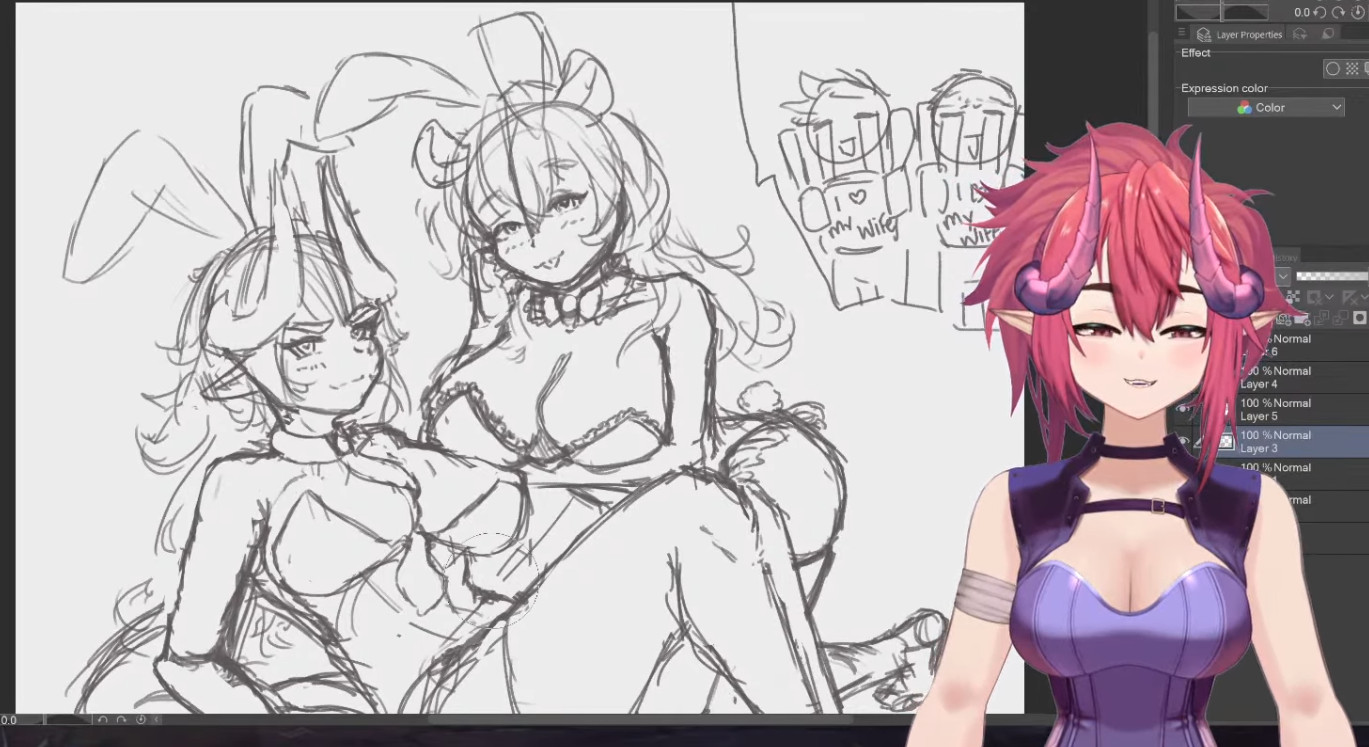The width and height of the screenshot is (1369, 747).
Task: Open the Layer Properties panel menu
Action: 1182,34
